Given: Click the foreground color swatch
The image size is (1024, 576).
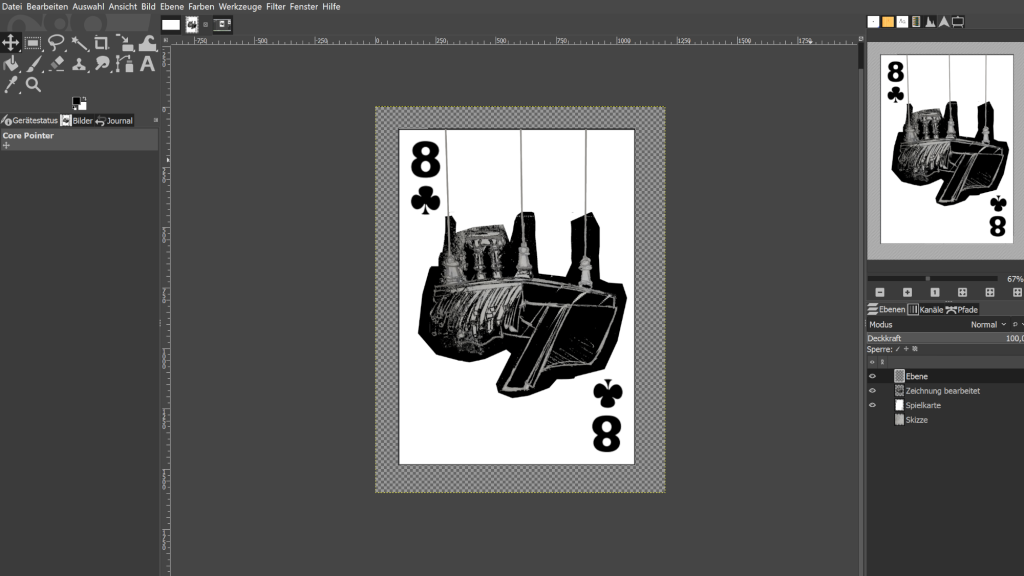Looking at the screenshot, I should (77, 101).
